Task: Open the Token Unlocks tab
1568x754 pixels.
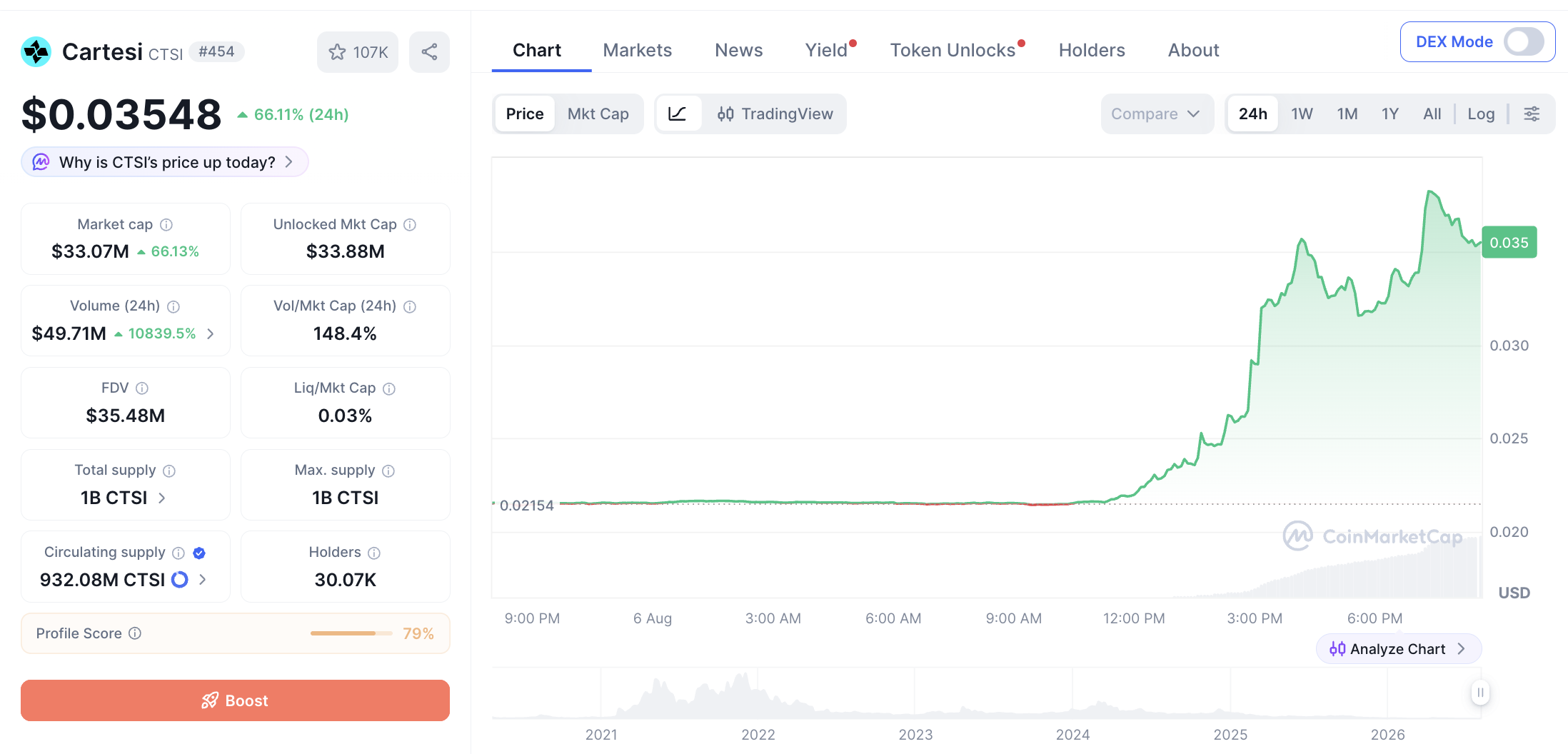Action: (x=953, y=50)
